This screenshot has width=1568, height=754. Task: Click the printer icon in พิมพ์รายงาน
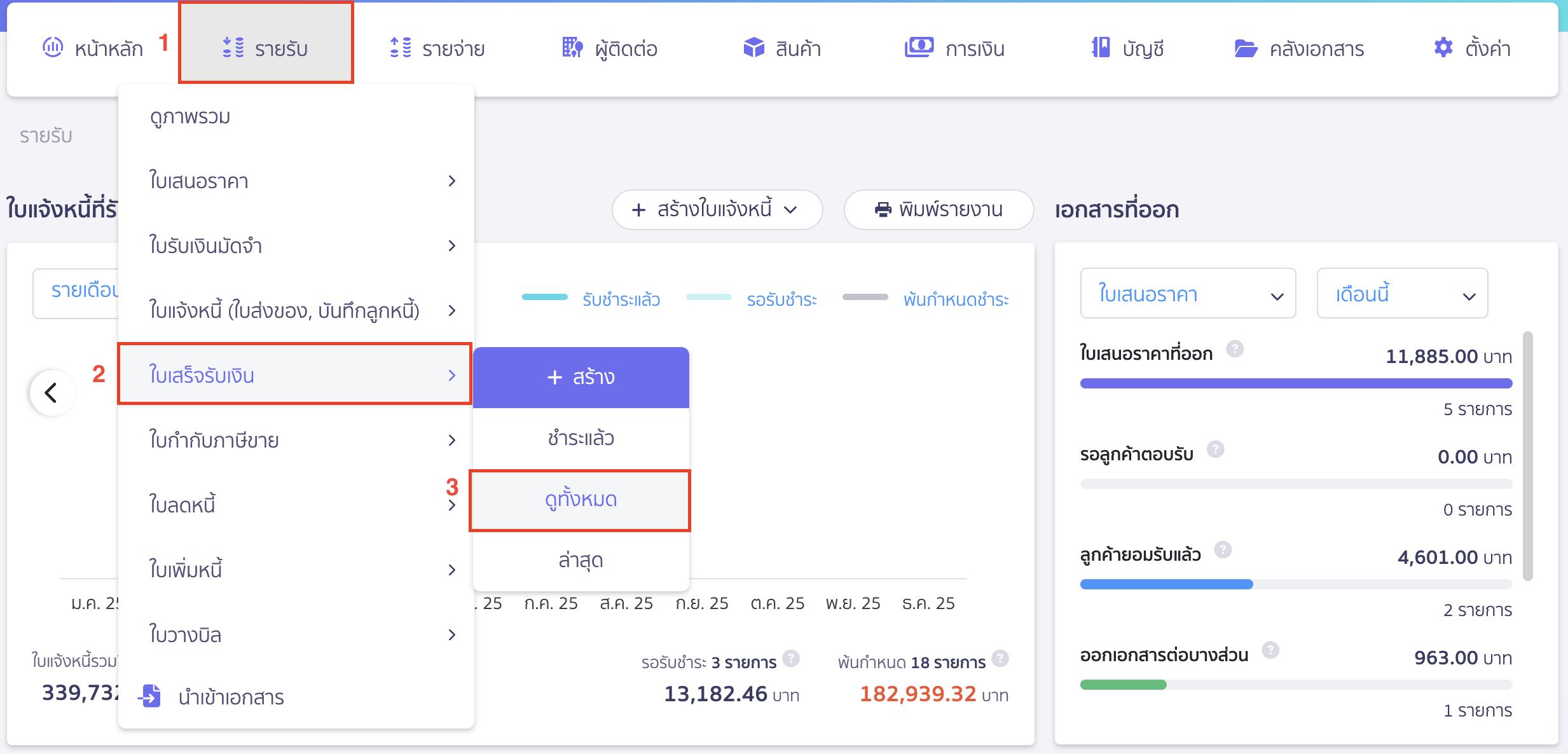(x=883, y=209)
